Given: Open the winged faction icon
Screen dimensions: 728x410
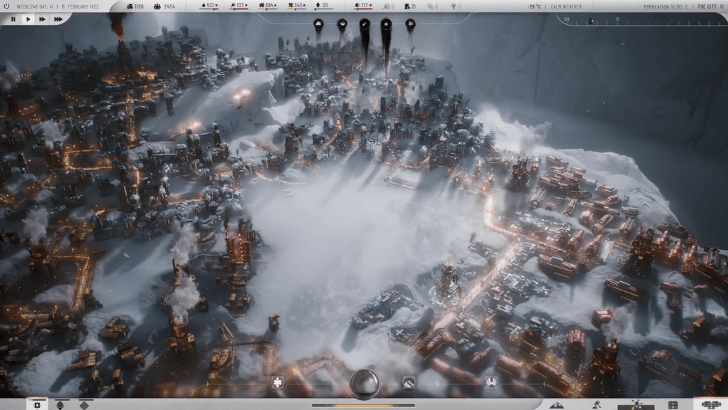Looking at the screenshot, I should click(492, 383).
